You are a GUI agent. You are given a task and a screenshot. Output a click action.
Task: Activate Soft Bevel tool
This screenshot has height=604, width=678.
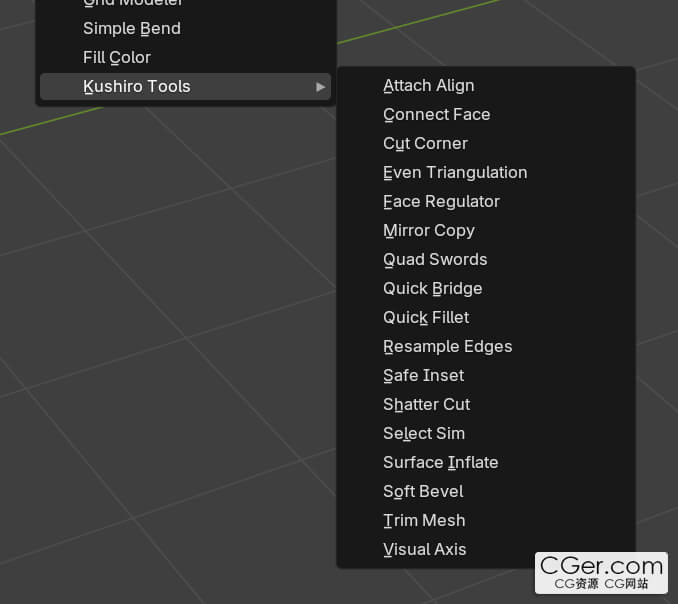[x=486, y=491]
